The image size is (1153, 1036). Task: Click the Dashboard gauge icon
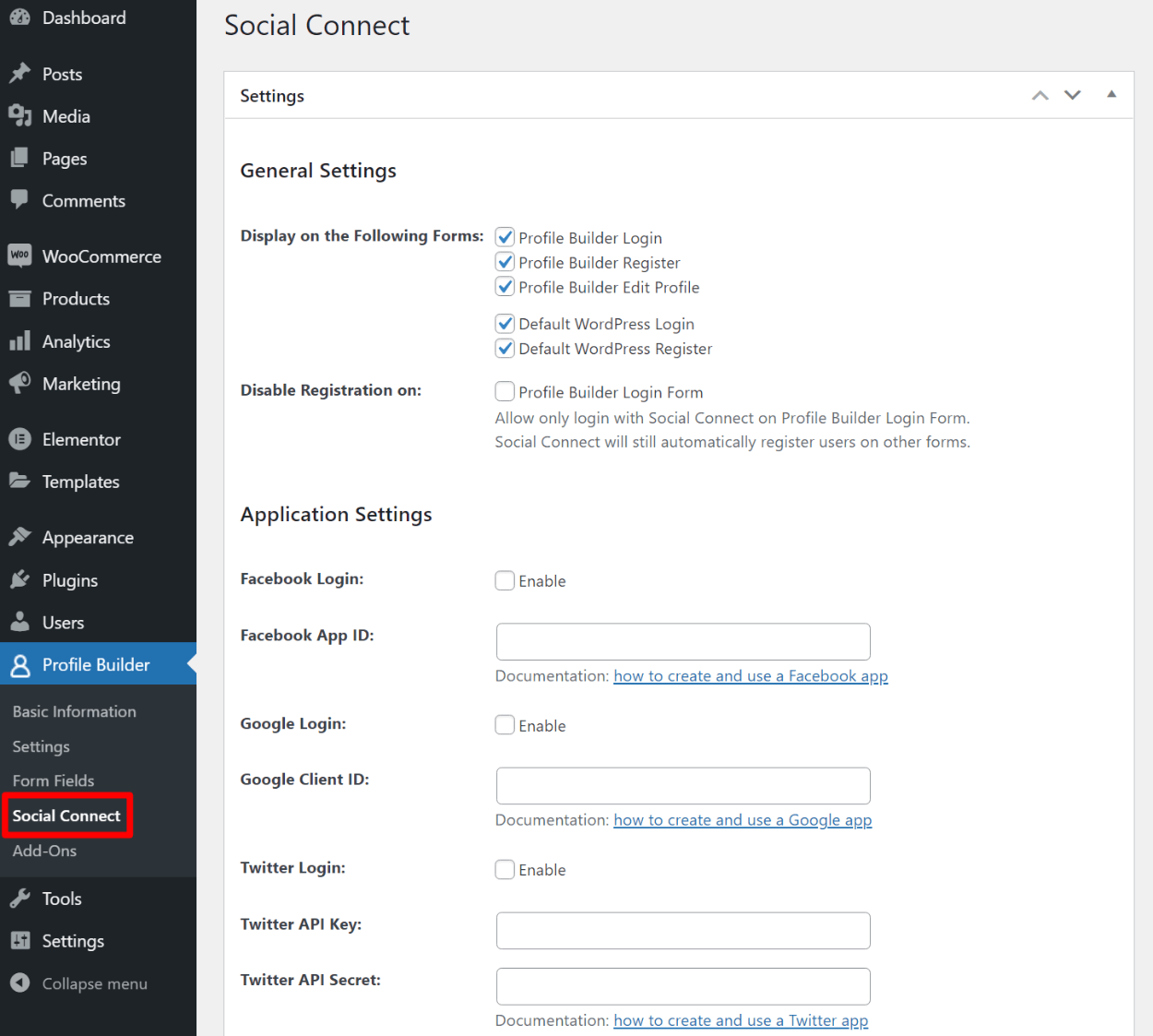[19, 18]
